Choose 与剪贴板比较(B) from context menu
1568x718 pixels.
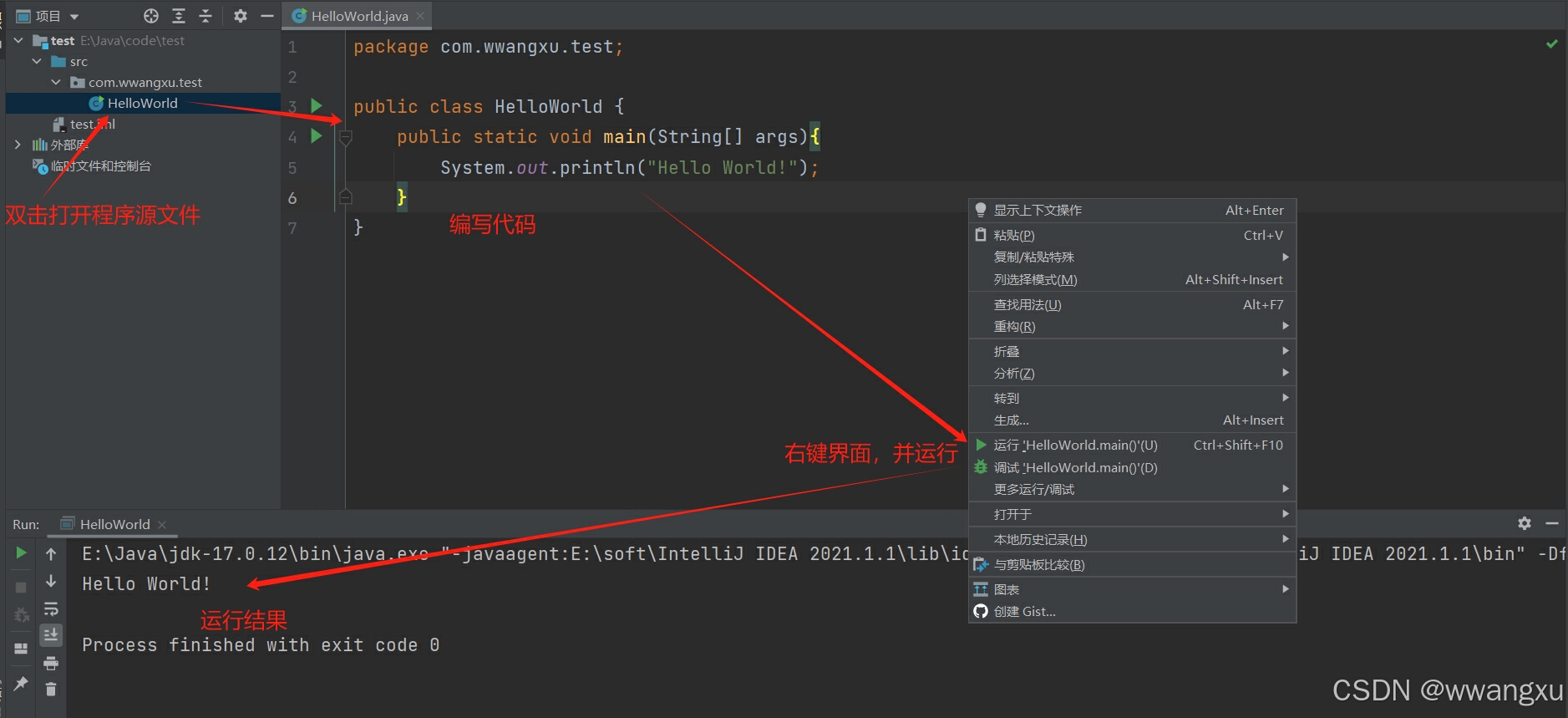pos(1132,564)
